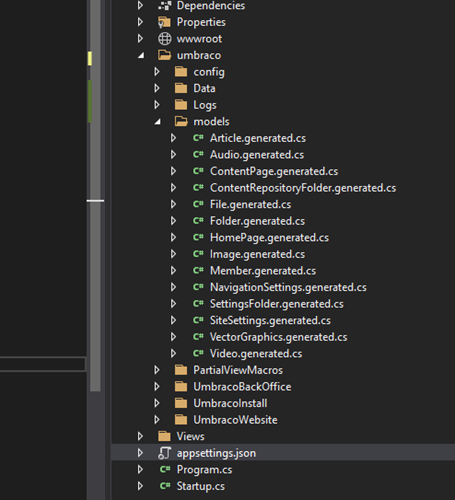Select the PartialViewMacros folder label
The image size is (455, 500).
click(238, 370)
